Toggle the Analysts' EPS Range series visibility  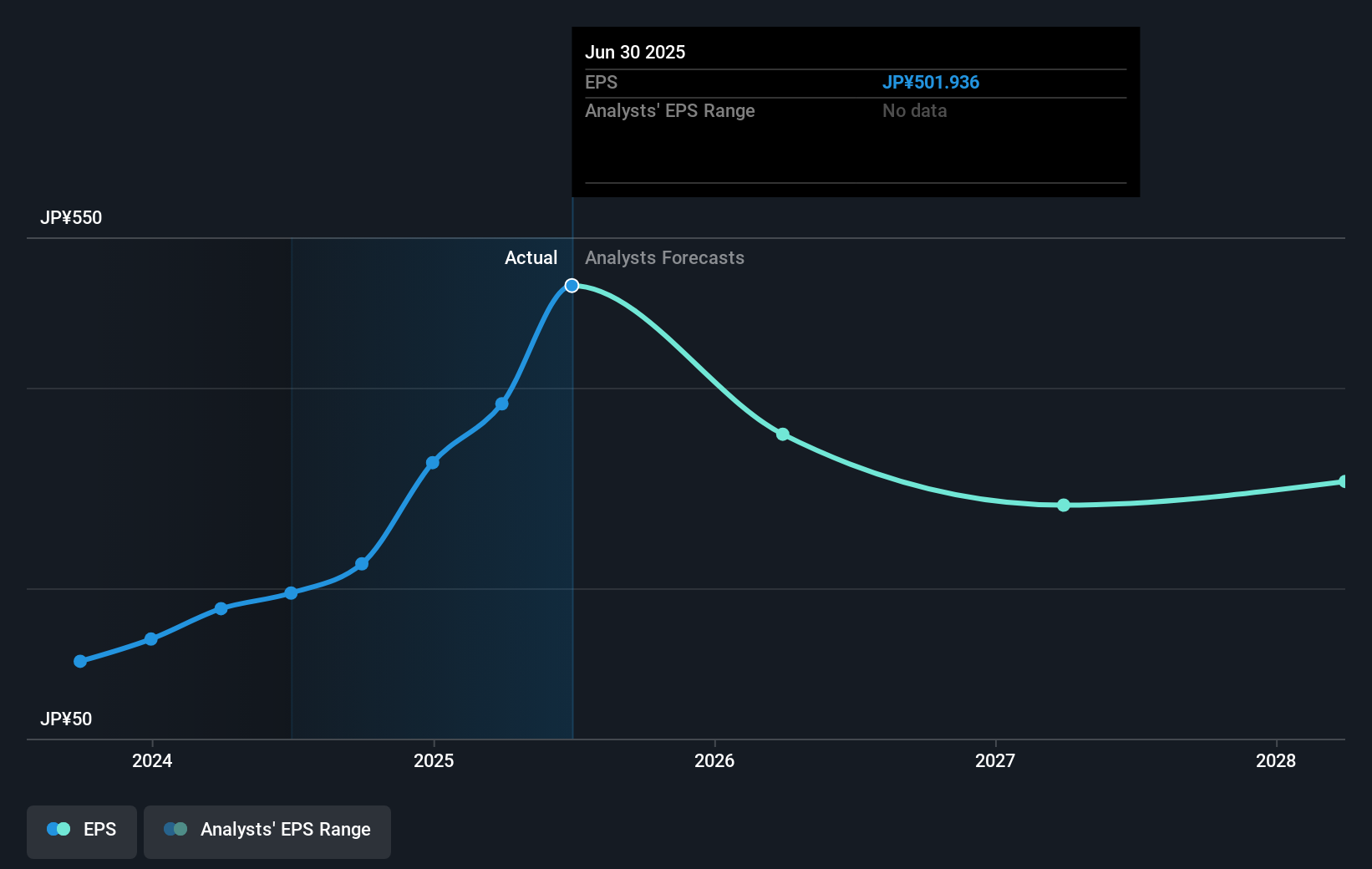[267, 831]
